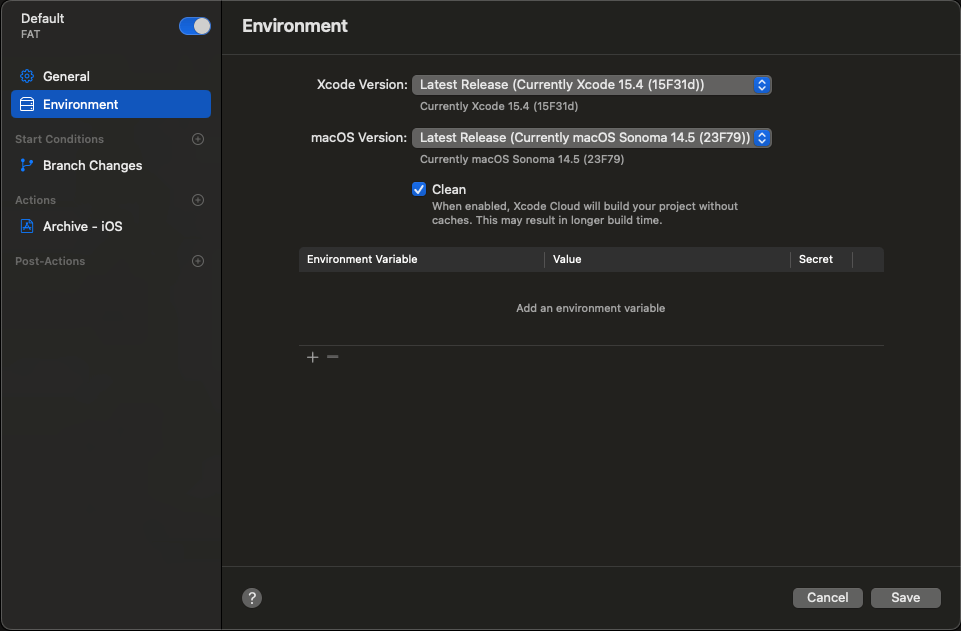Click the 'Add an environment variable' placeholder
This screenshot has height=631, width=961.
click(x=590, y=308)
